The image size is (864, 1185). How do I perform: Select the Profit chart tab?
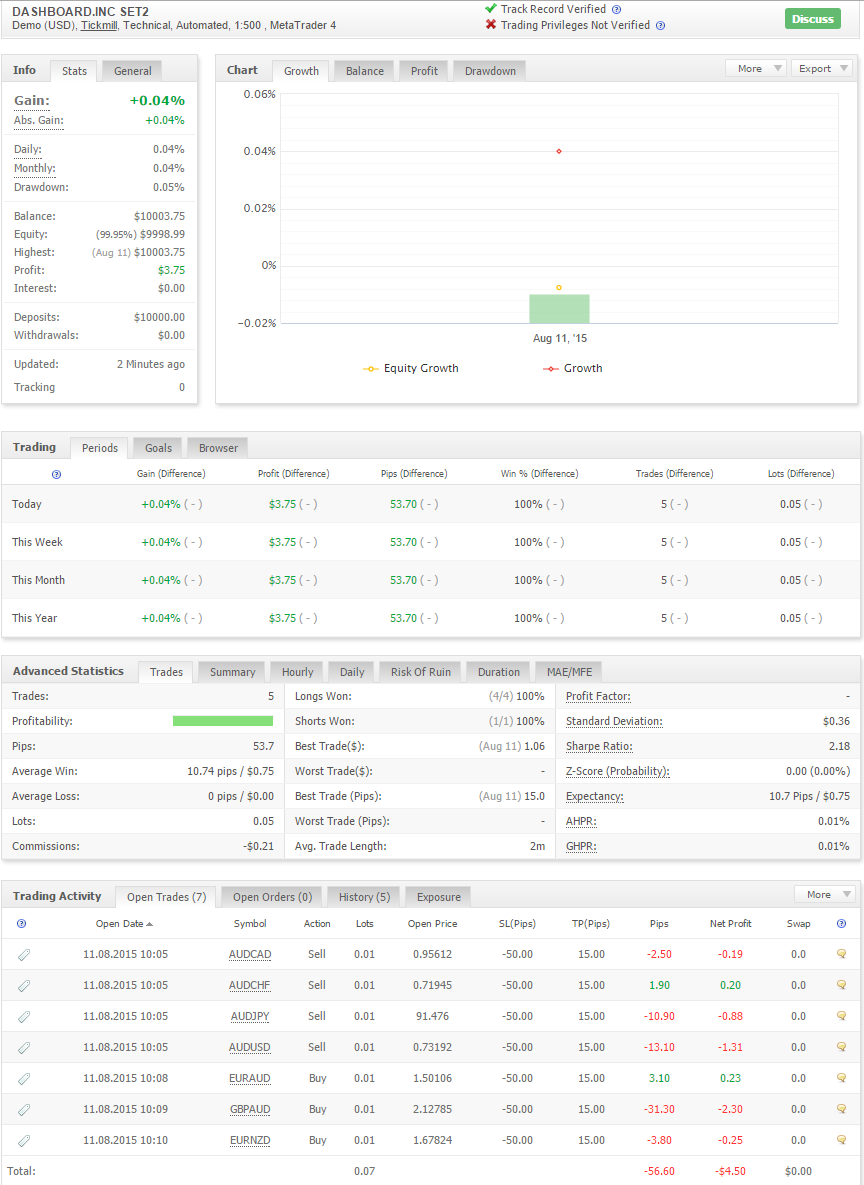click(x=424, y=71)
